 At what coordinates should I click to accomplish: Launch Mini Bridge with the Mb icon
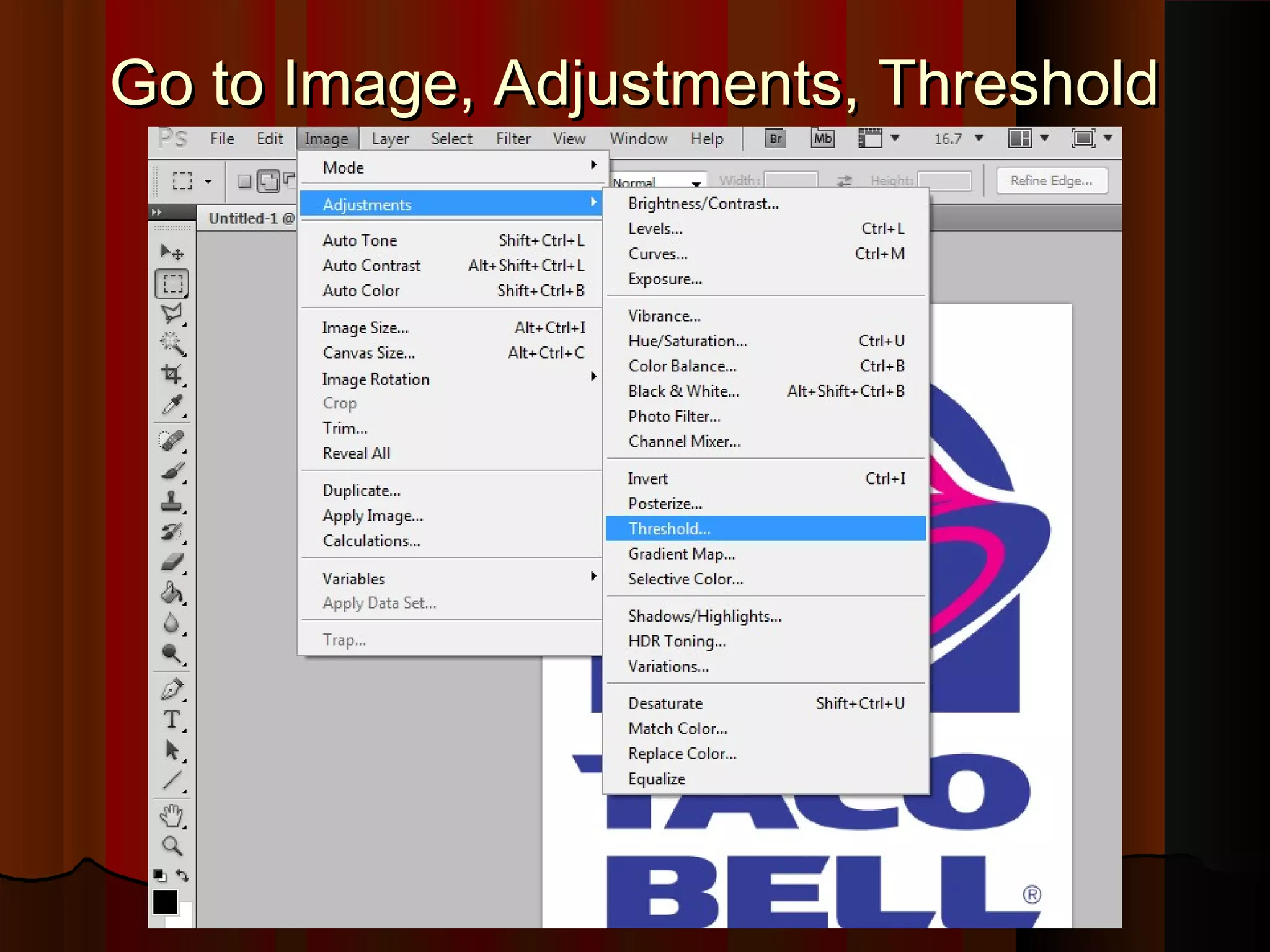coord(822,138)
